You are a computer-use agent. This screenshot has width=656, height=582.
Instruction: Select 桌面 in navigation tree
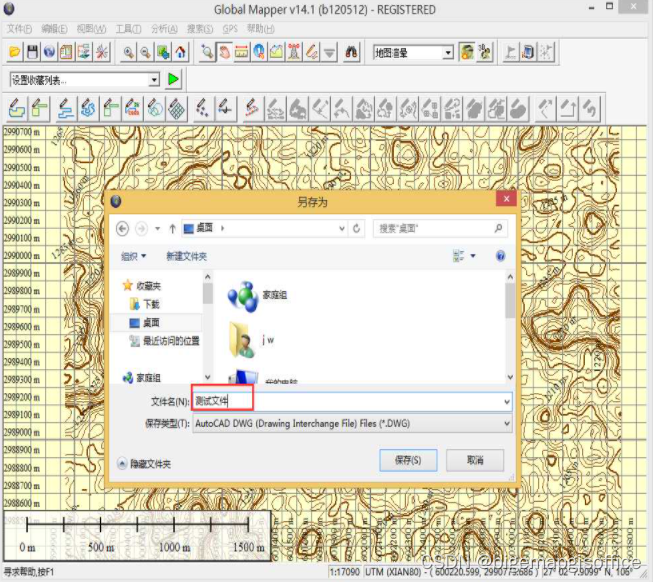coord(145,323)
